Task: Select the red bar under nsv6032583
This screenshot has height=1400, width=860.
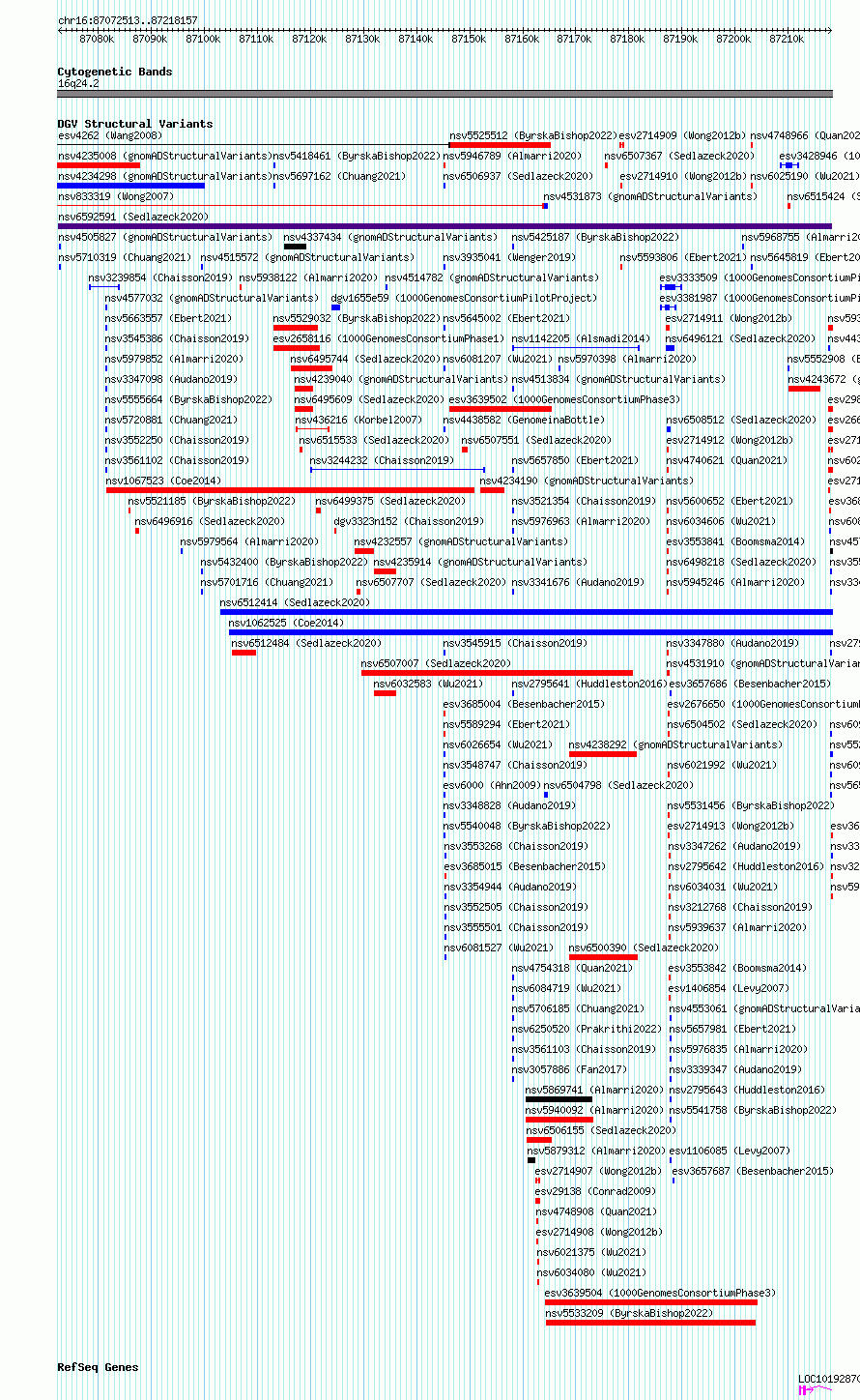Action: click(x=385, y=693)
